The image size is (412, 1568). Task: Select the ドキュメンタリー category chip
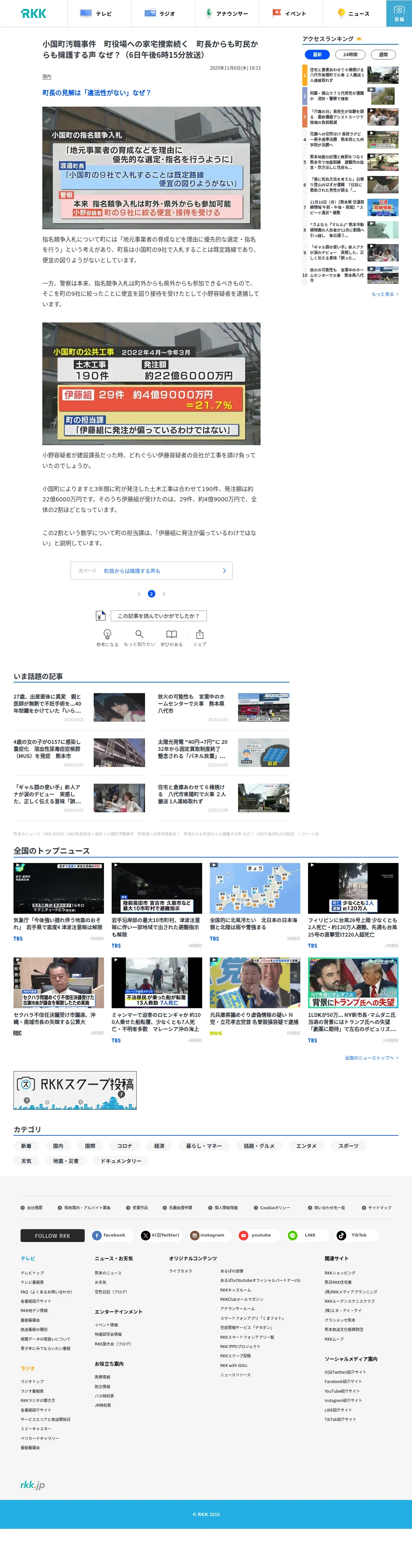[121, 1161]
